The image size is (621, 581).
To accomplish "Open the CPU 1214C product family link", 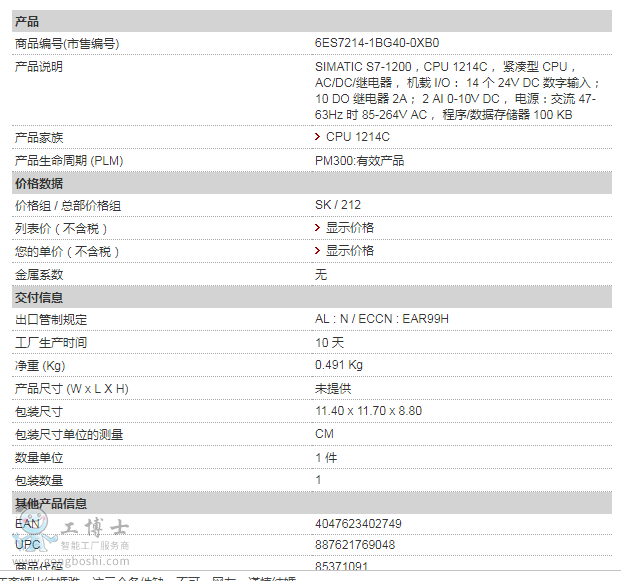I will pos(358,137).
